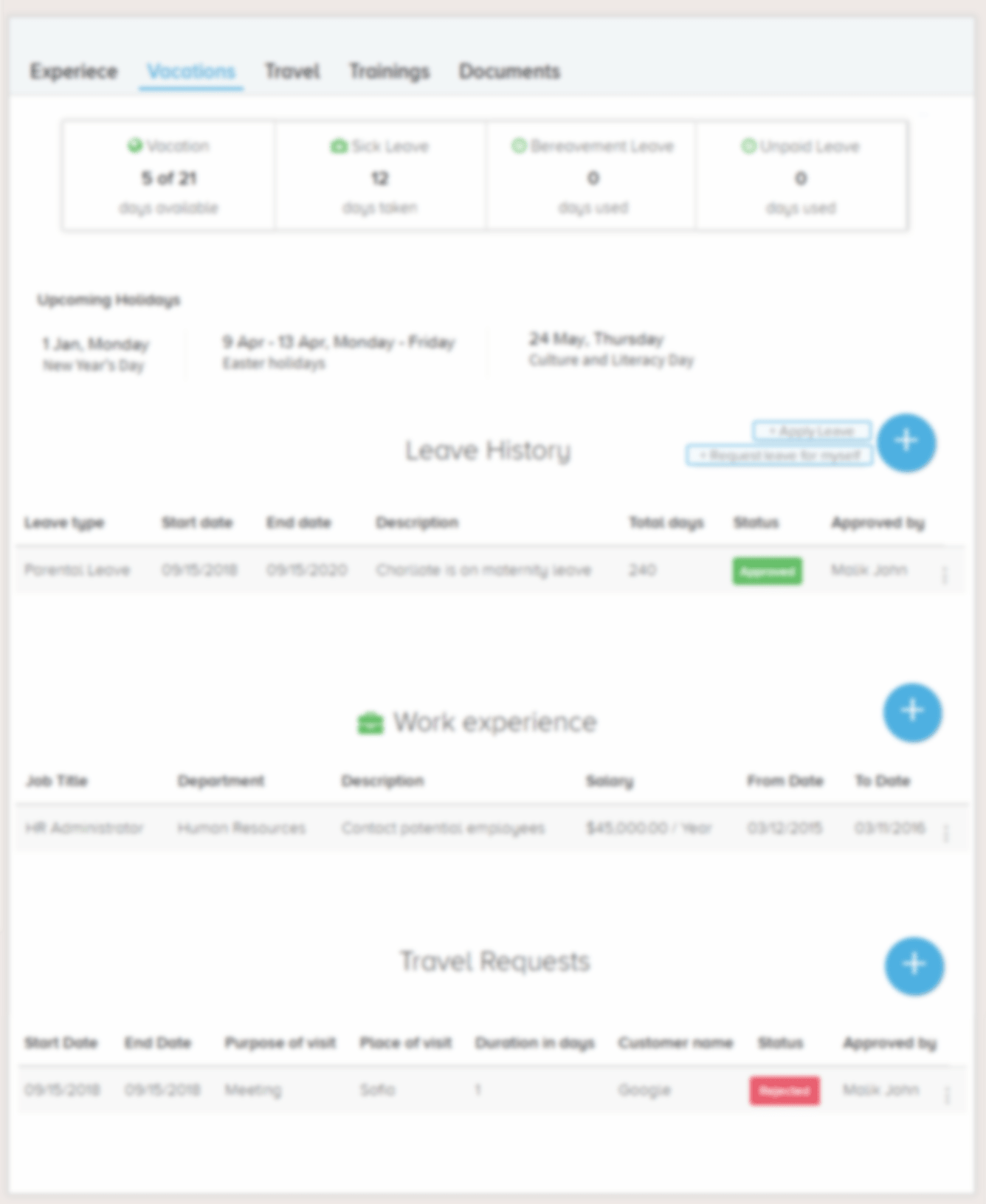The image size is (986, 1204).
Task: Select the Sick Leave '12' days taken value
Action: pos(379,179)
